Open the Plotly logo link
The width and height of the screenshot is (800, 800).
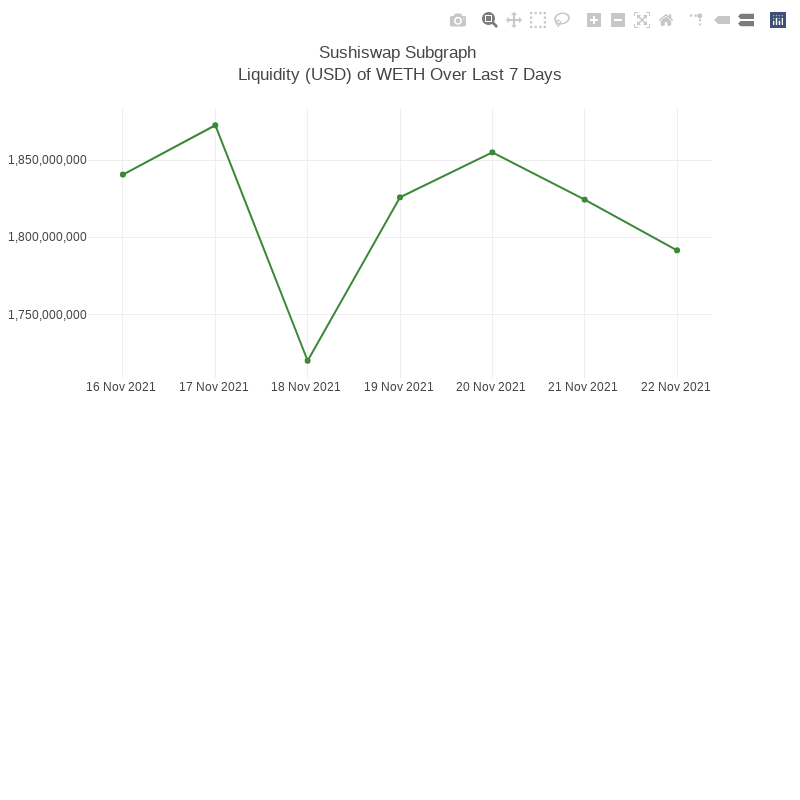[778, 20]
